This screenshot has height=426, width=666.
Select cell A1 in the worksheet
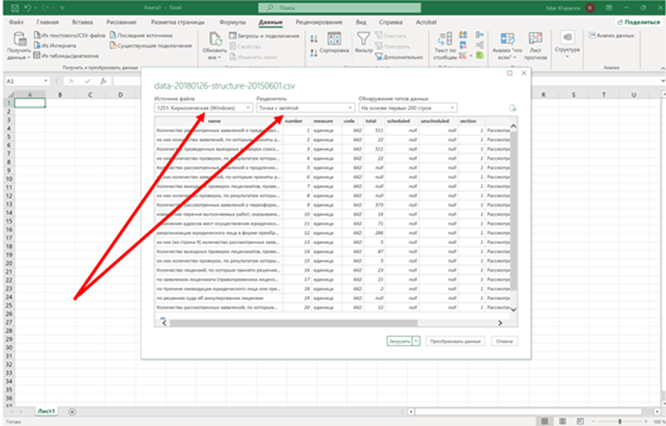point(30,103)
